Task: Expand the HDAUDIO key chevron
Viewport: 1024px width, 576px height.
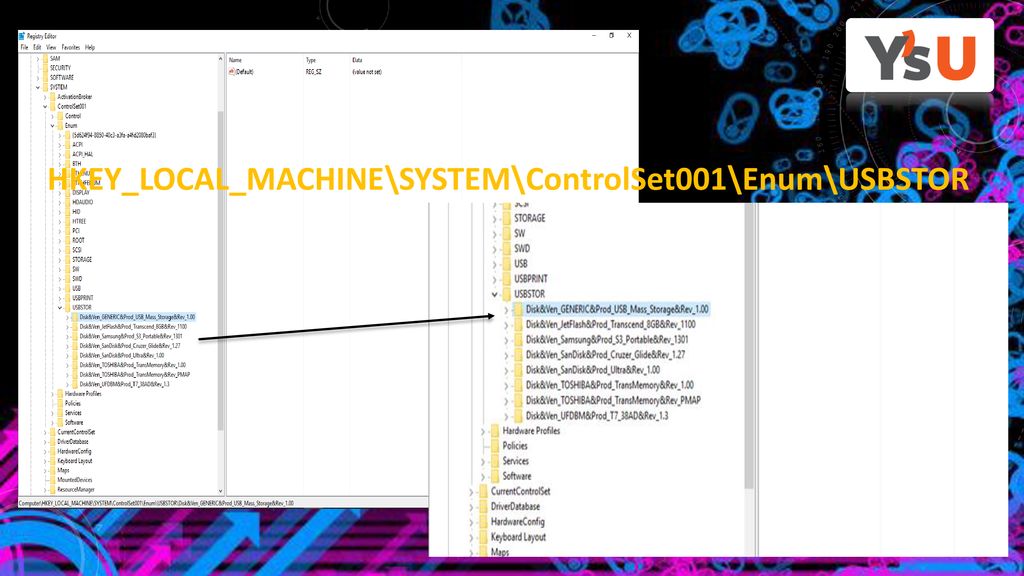Action: click(60, 202)
